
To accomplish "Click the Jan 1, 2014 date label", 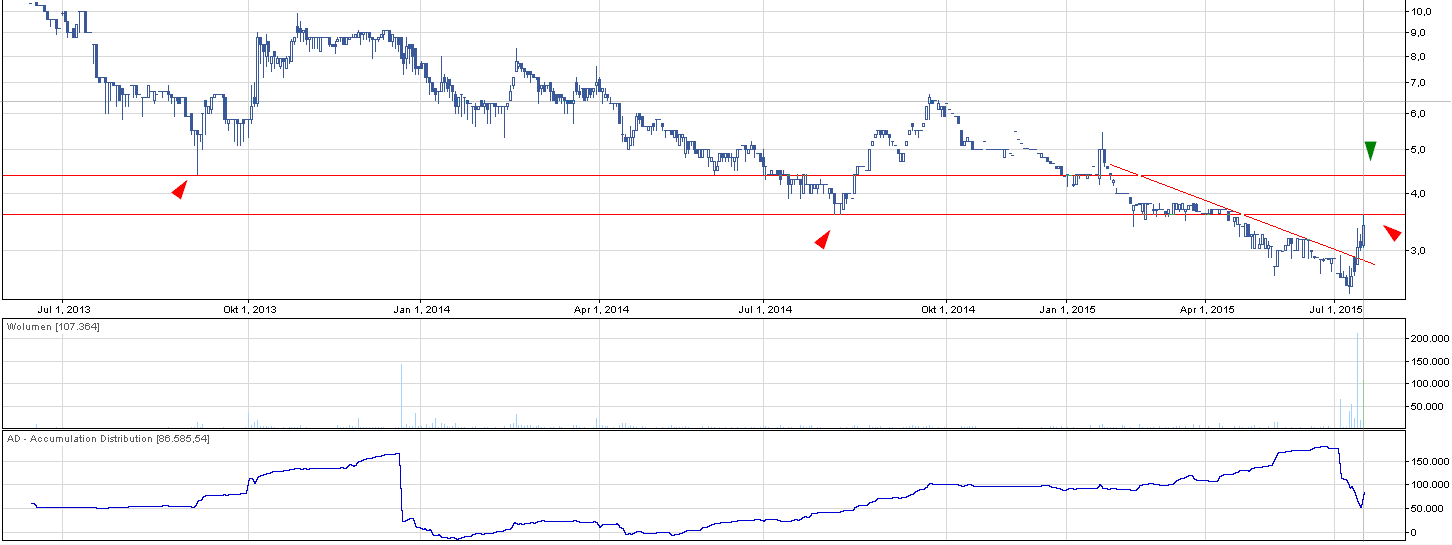I will tap(422, 309).
